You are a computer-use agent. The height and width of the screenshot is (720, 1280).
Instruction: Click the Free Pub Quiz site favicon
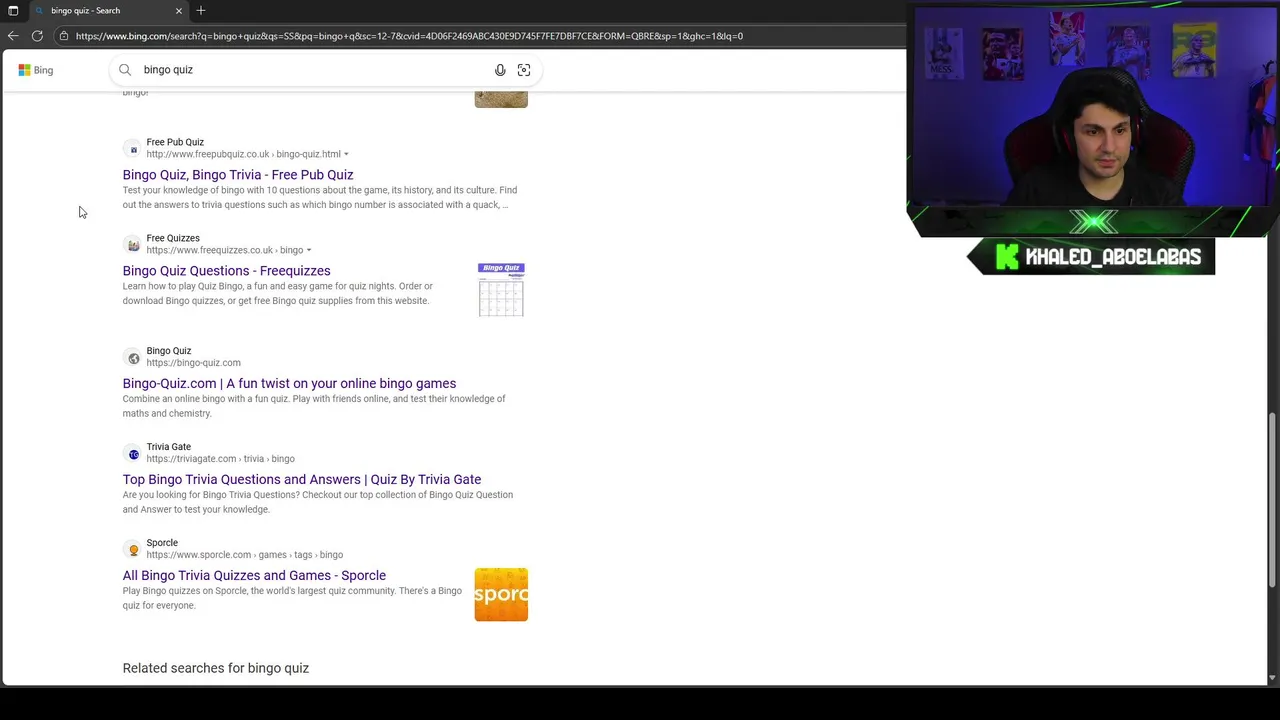tap(133, 149)
